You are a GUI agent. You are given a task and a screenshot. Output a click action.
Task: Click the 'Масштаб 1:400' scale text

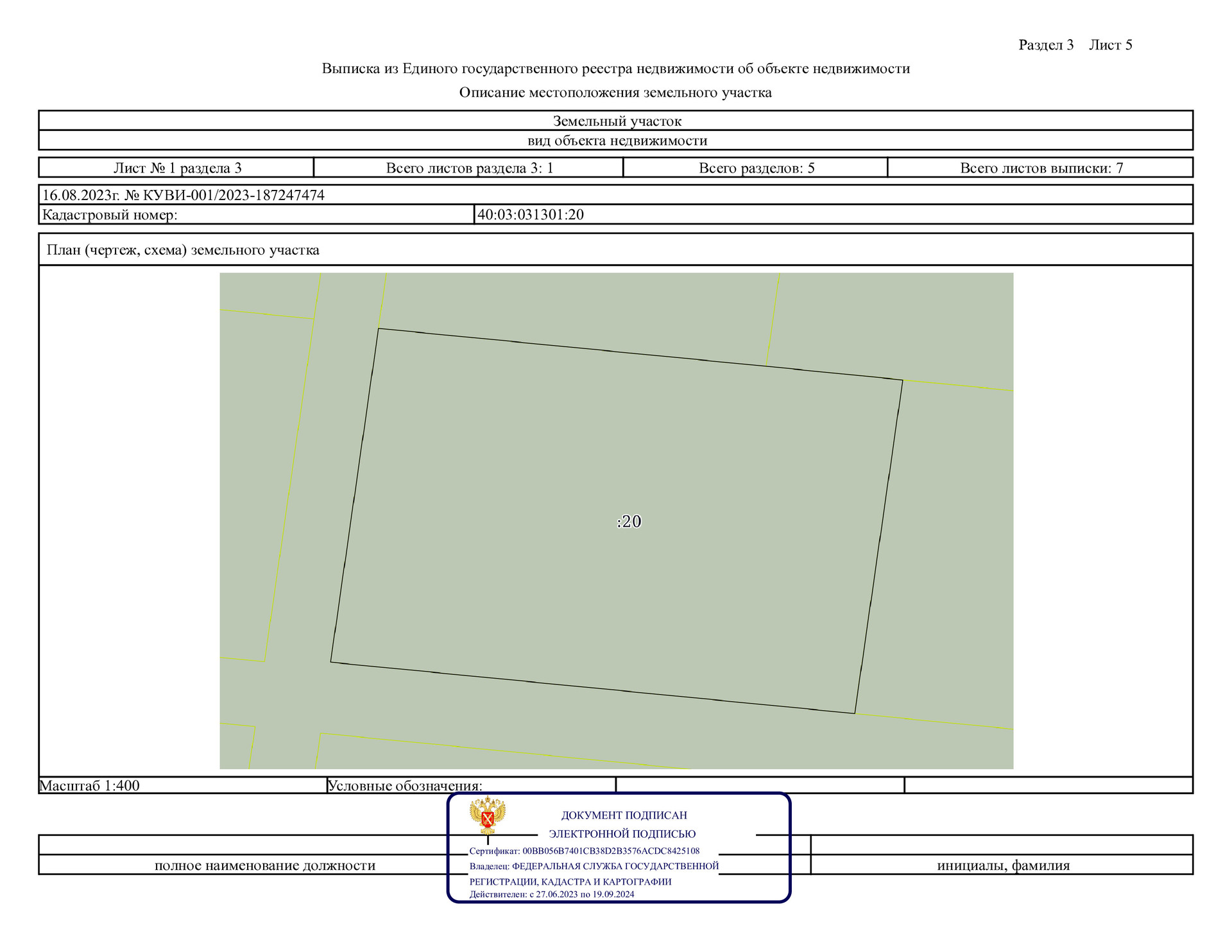coord(90,785)
